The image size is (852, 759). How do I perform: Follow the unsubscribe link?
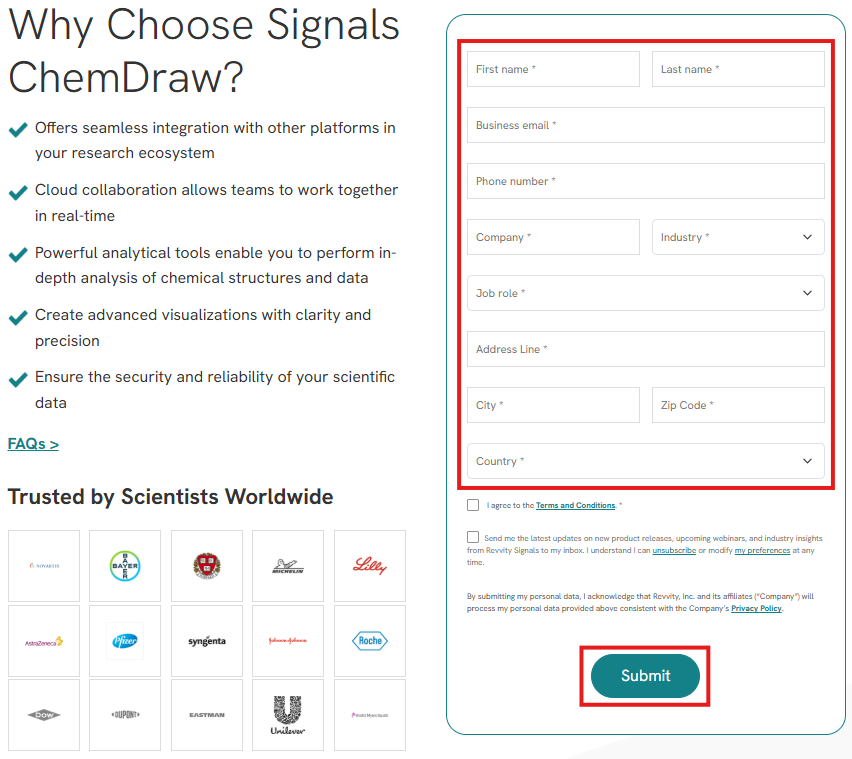coord(674,550)
